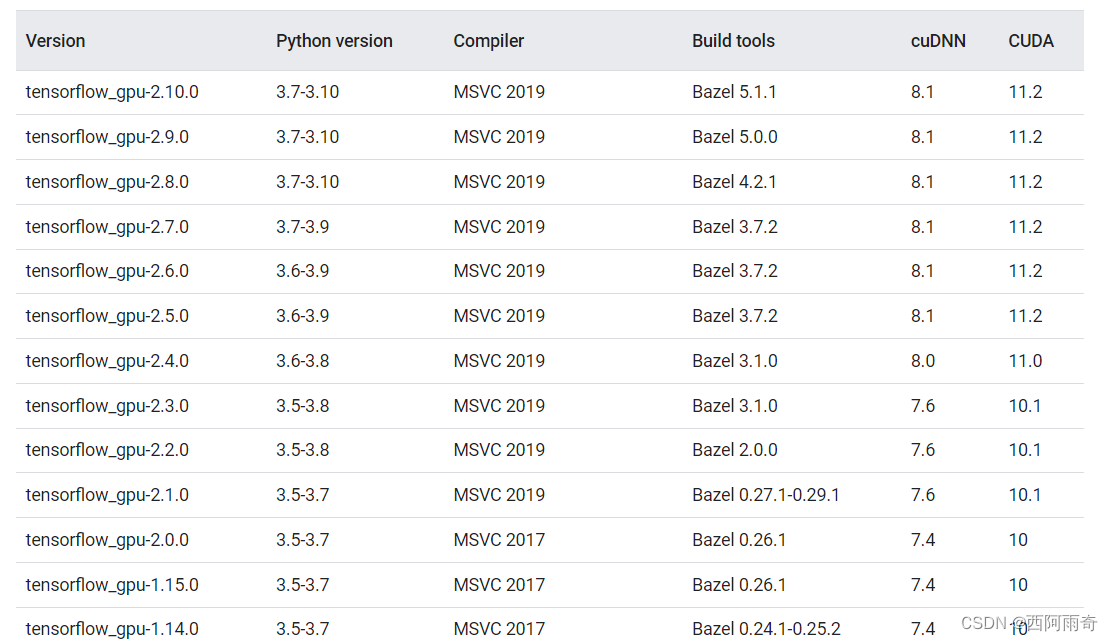Click the Version column header

pos(55,41)
